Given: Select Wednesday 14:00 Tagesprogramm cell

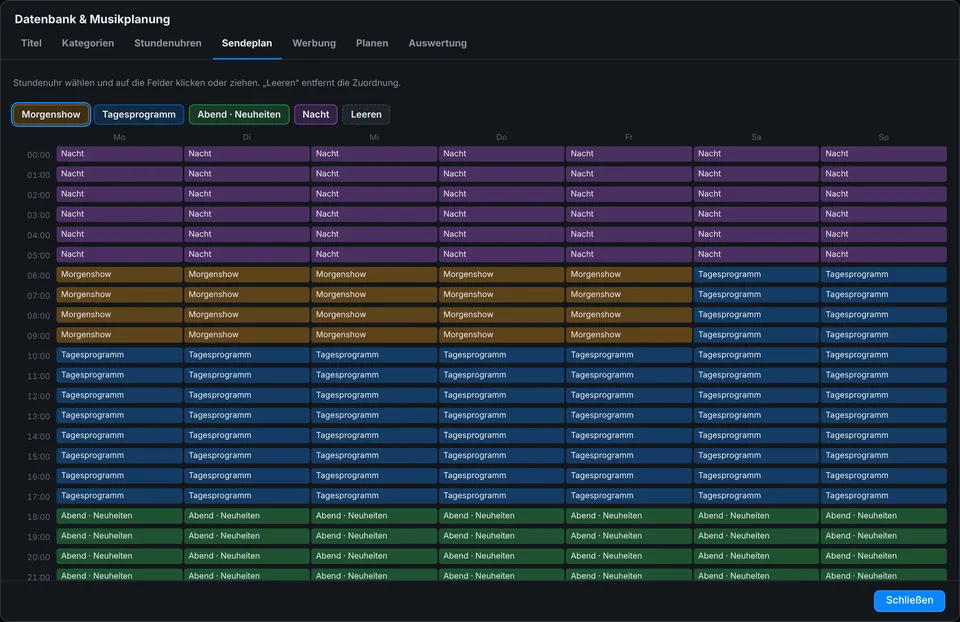Looking at the screenshot, I should (x=374, y=435).
